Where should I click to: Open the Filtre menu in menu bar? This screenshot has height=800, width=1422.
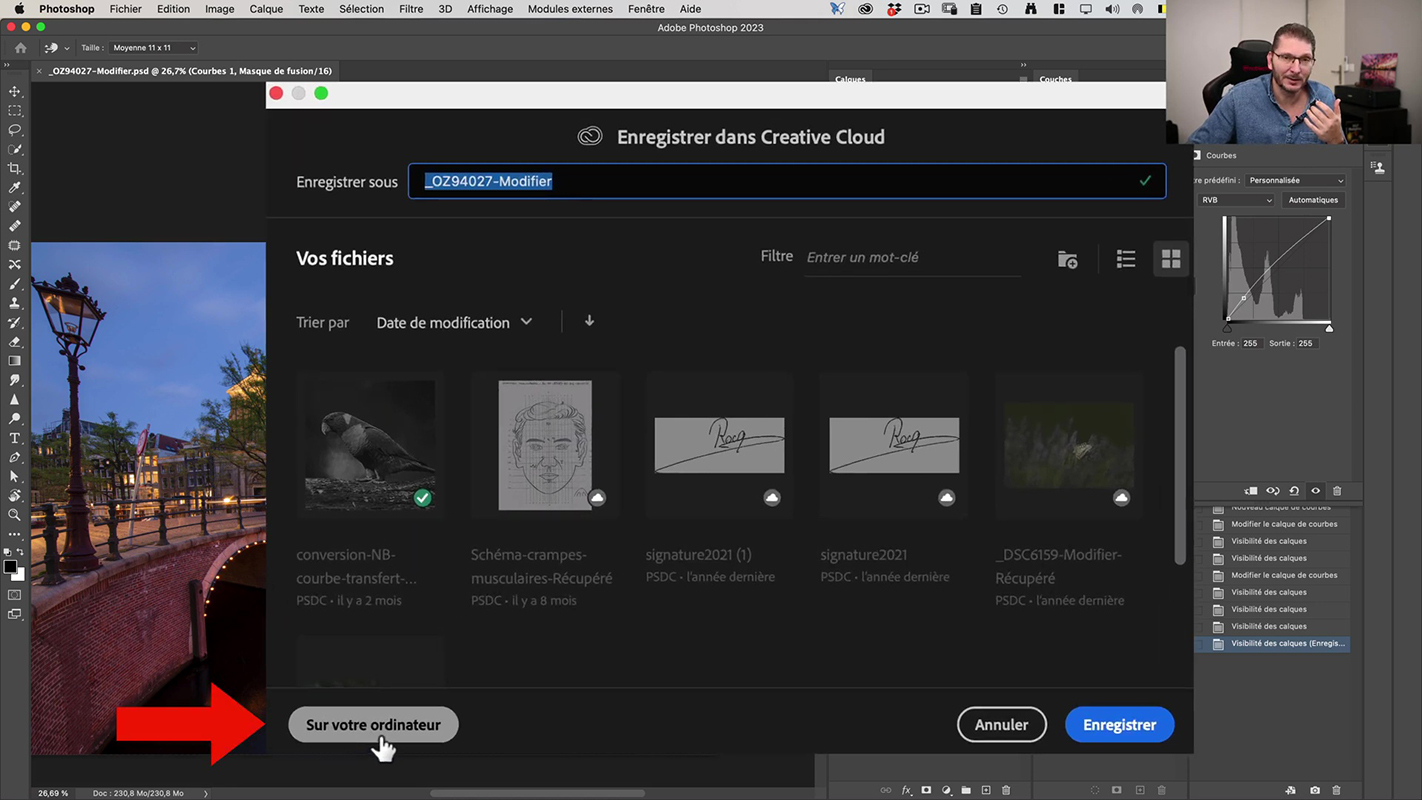[x=411, y=9]
